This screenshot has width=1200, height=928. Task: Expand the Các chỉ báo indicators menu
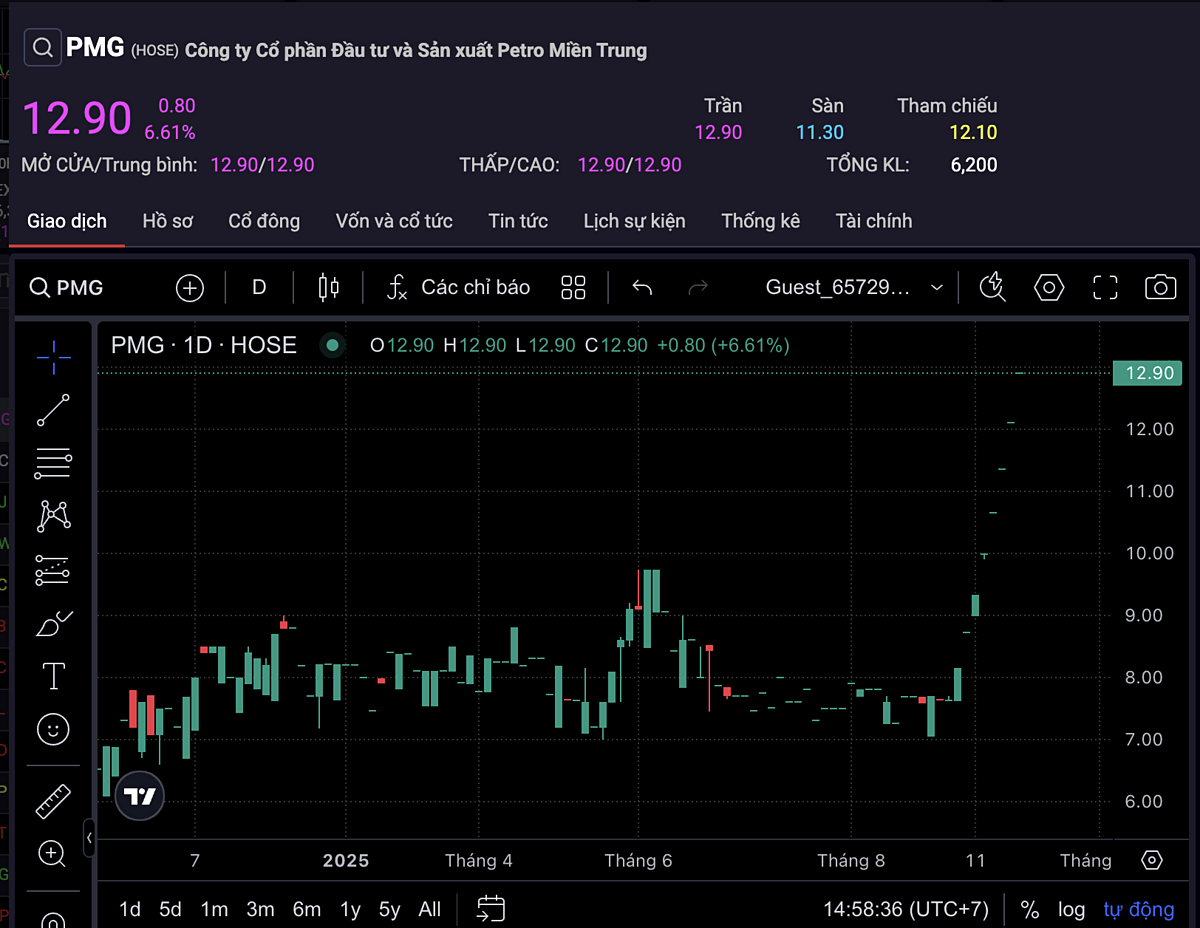[459, 288]
